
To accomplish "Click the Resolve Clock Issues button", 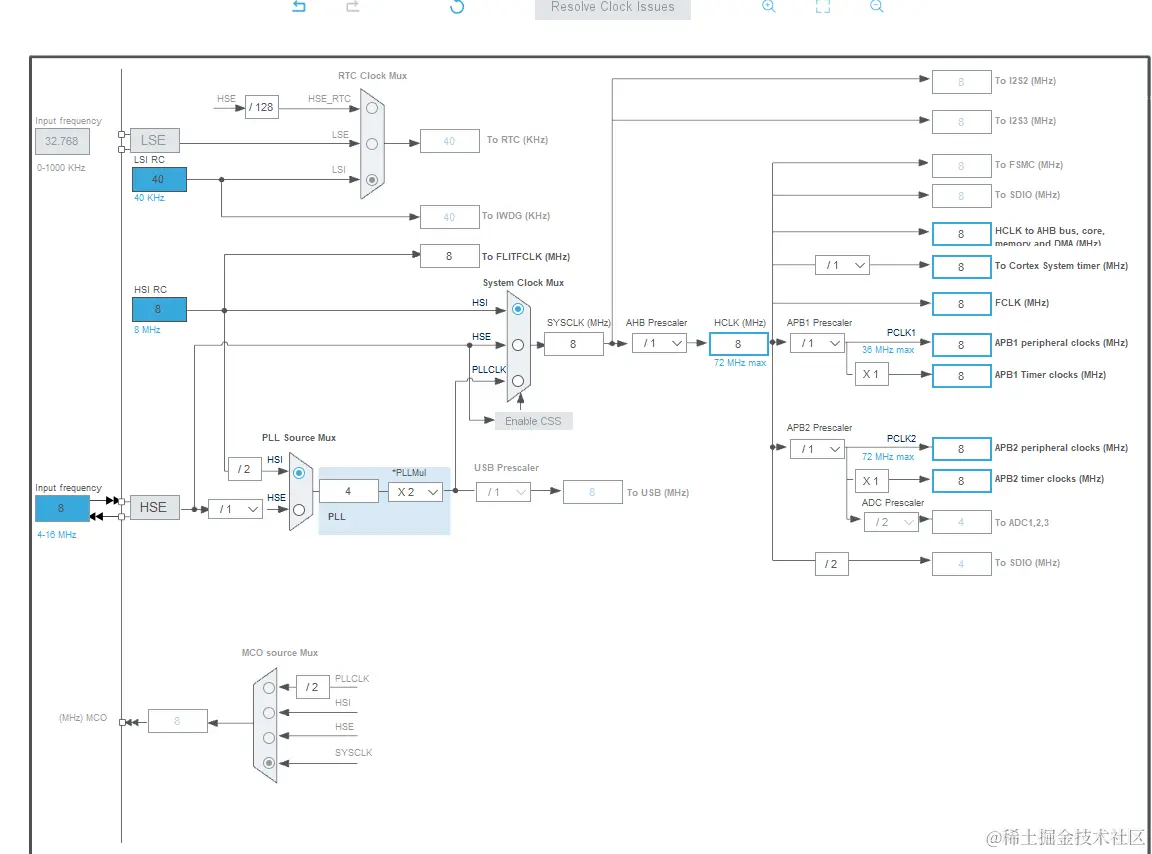I will tap(613, 8).
